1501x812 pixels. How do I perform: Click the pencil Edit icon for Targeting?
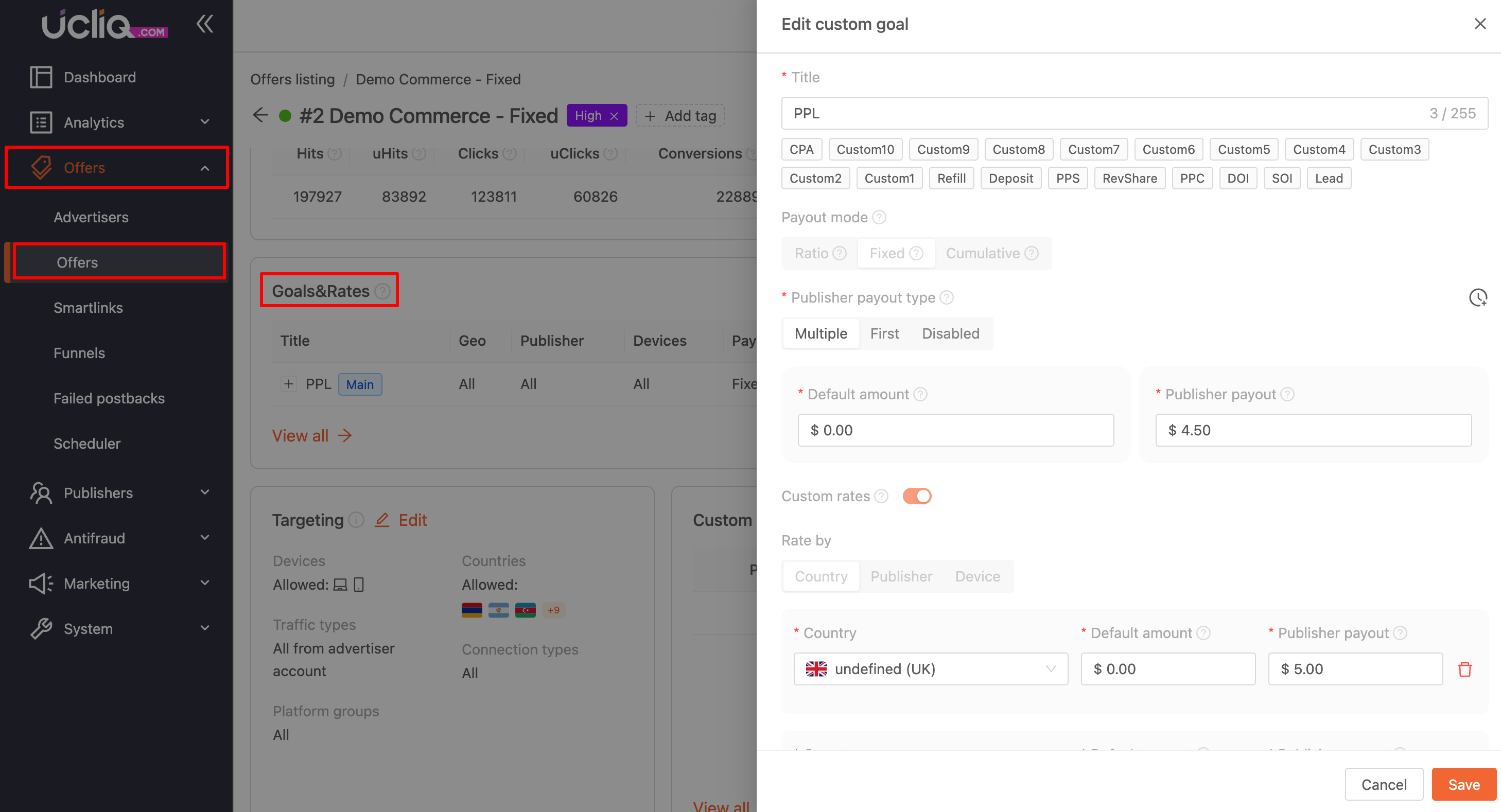tap(381, 520)
